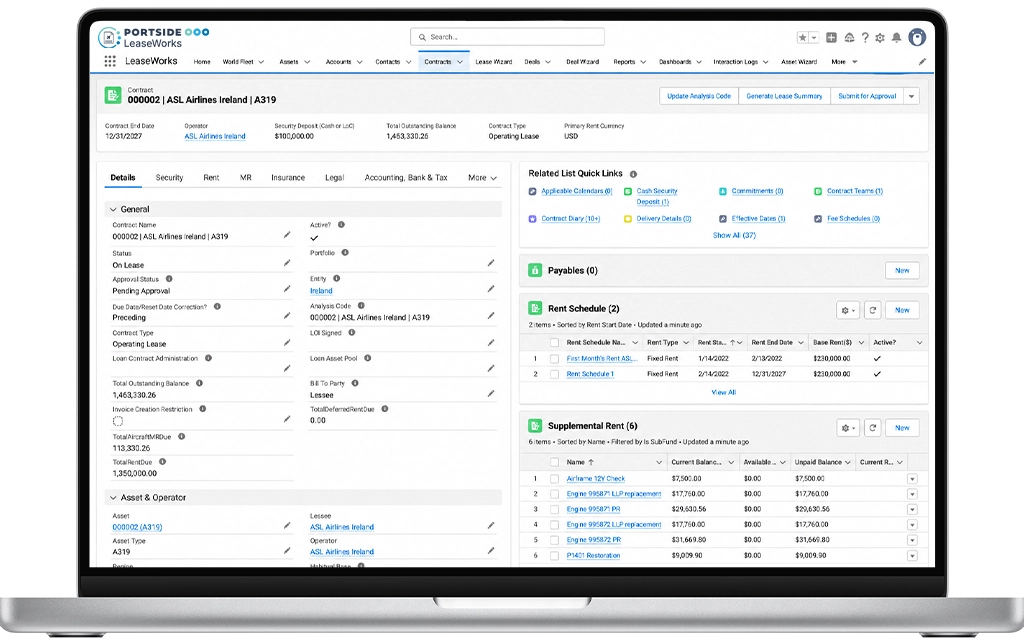Open the Accounting, Bank & Tax tab
The image size is (1024, 644).
point(406,178)
